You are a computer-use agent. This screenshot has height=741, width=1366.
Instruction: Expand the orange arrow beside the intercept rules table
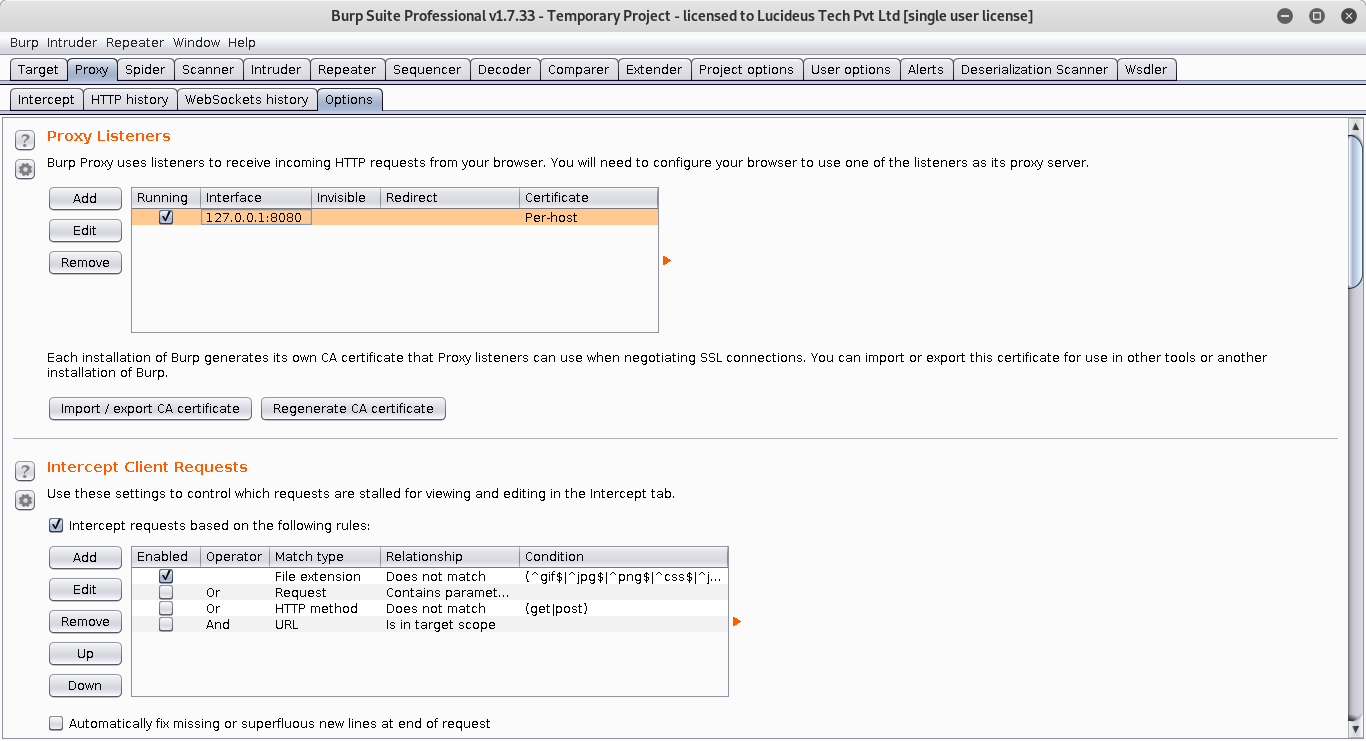pos(737,622)
